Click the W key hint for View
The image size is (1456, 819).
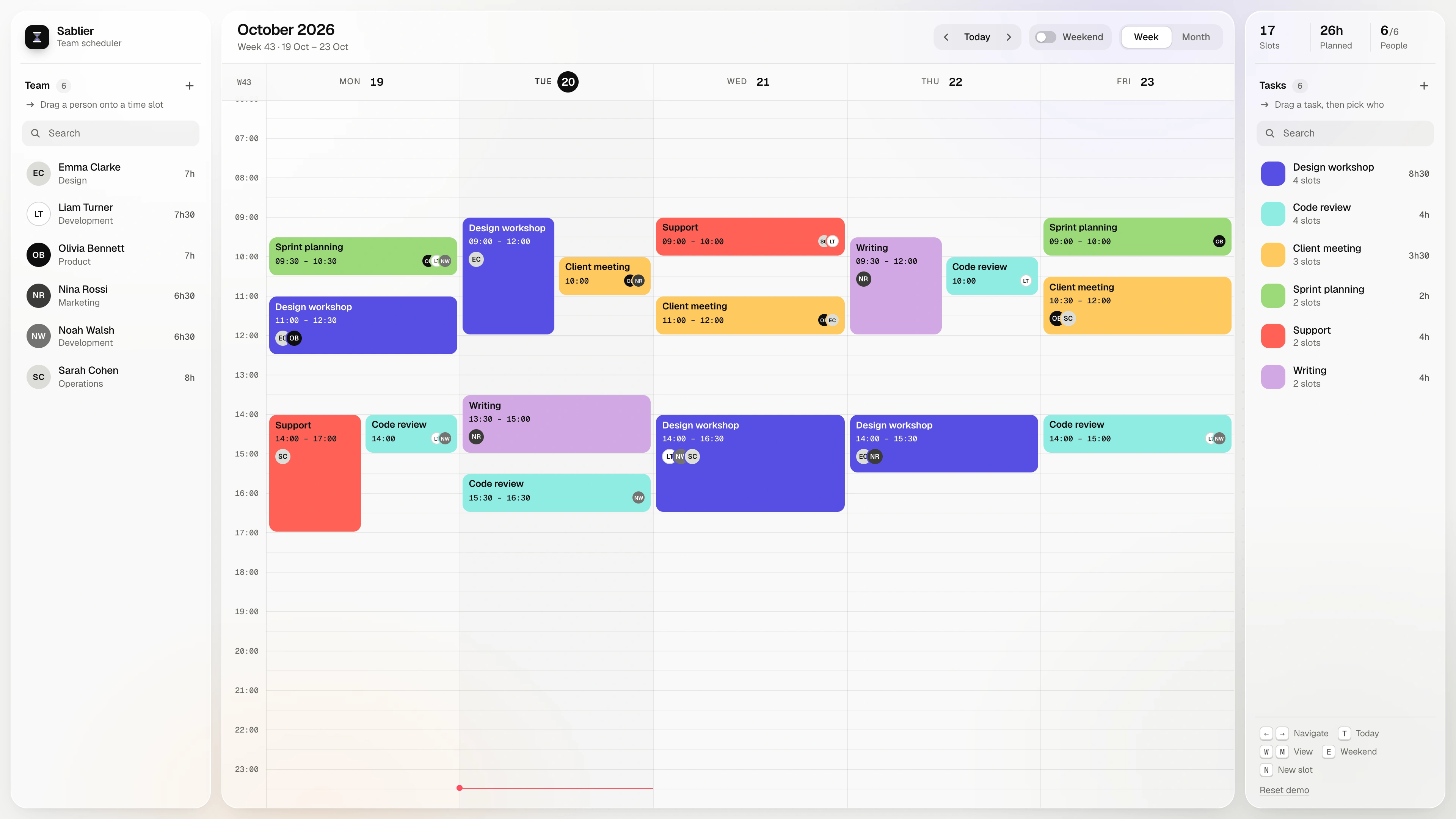(x=1266, y=752)
